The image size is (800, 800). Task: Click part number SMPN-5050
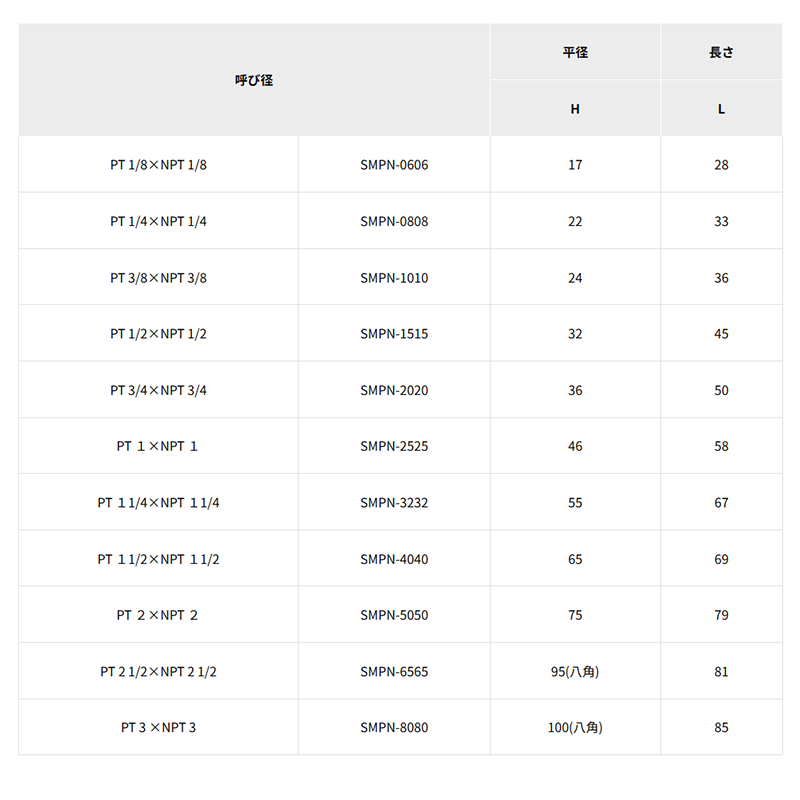click(394, 615)
